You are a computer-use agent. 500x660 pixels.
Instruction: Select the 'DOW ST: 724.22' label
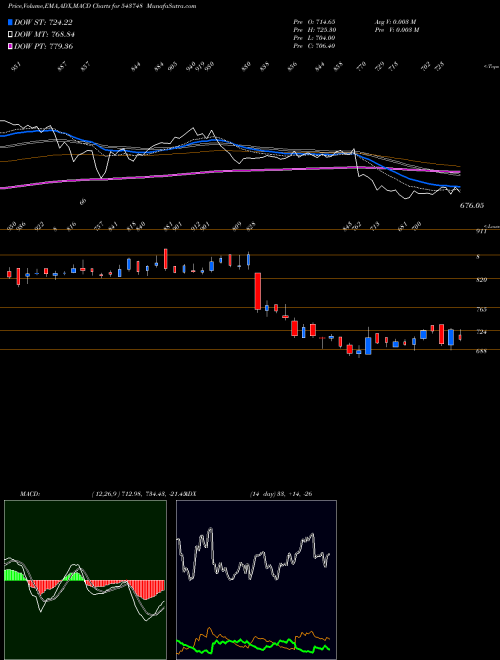[x=43, y=23]
